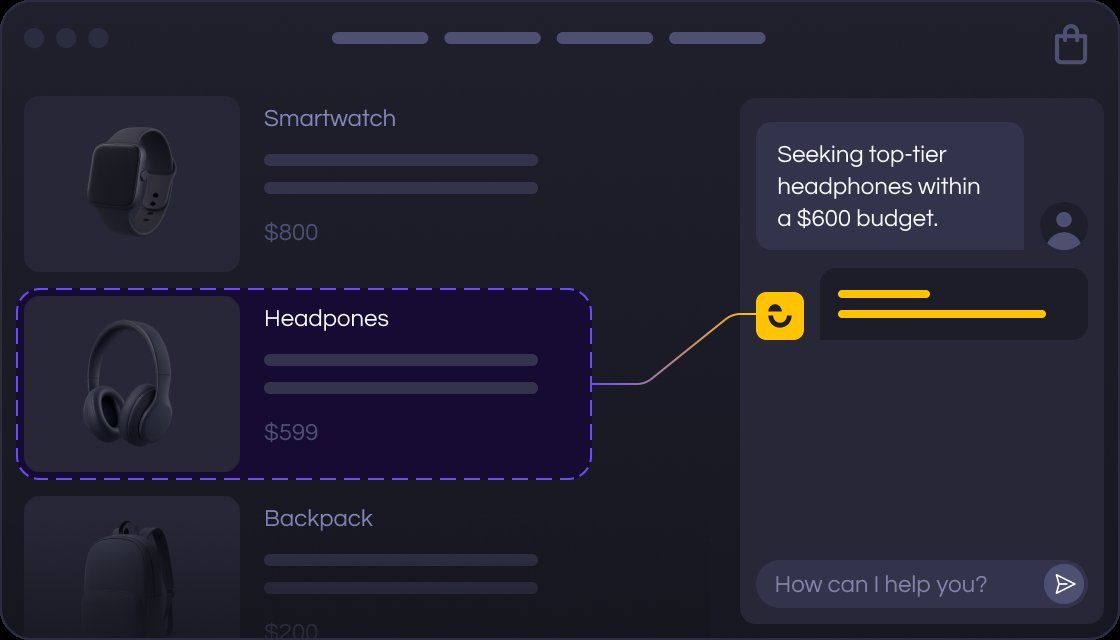Click the chatbot reply bubble with yellow lines
The width and height of the screenshot is (1120, 640).
coord(953,304)
